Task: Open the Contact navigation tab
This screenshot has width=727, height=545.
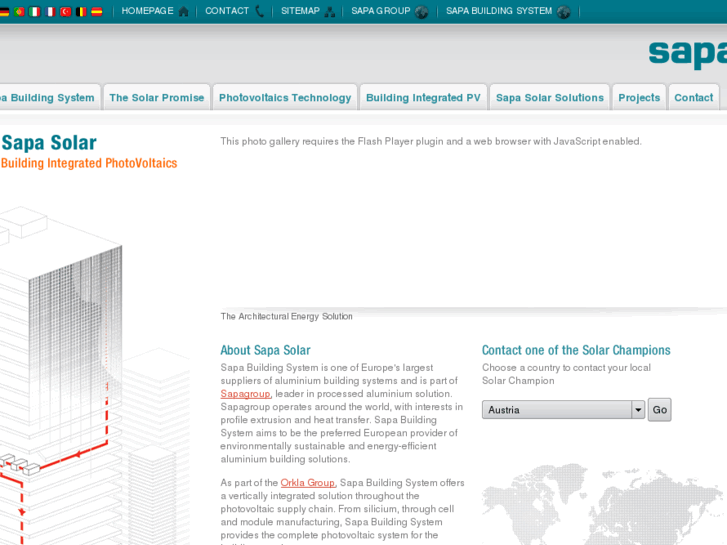Action: [694, 97]
